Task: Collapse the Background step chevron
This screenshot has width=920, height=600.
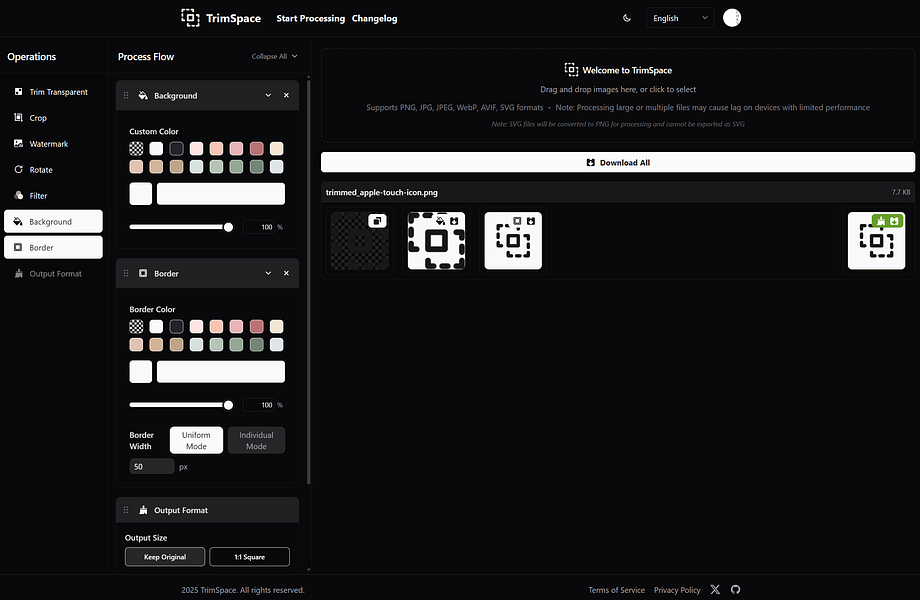Action: [268, 95]
